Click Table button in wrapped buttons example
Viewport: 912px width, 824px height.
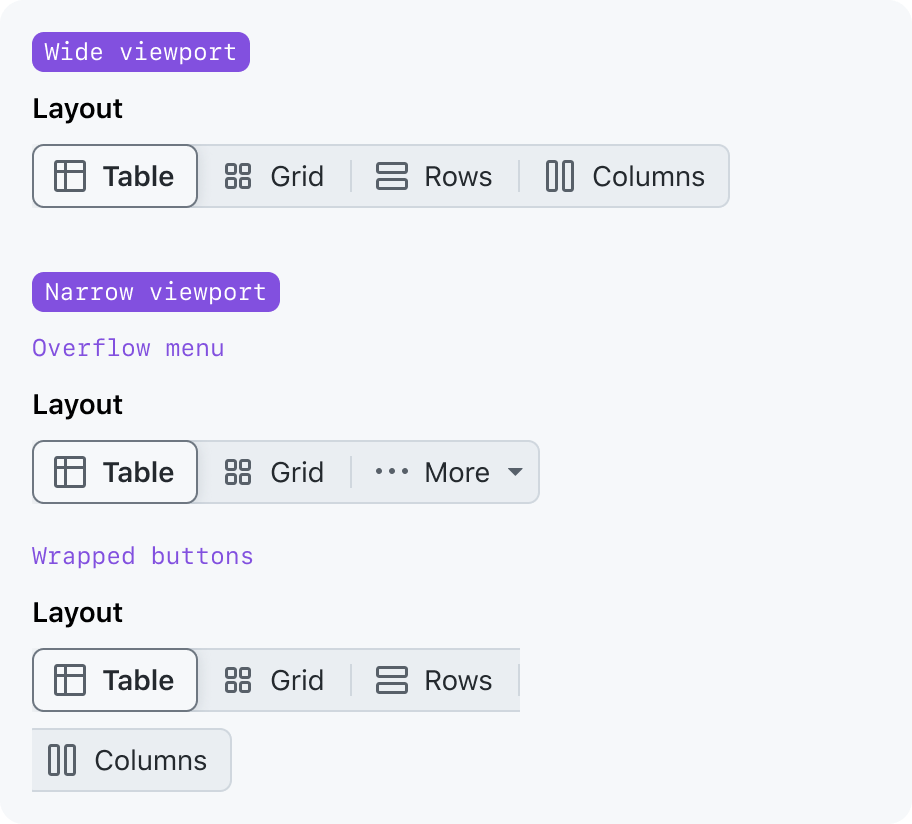pyautogui.click(x=115, y=680)
